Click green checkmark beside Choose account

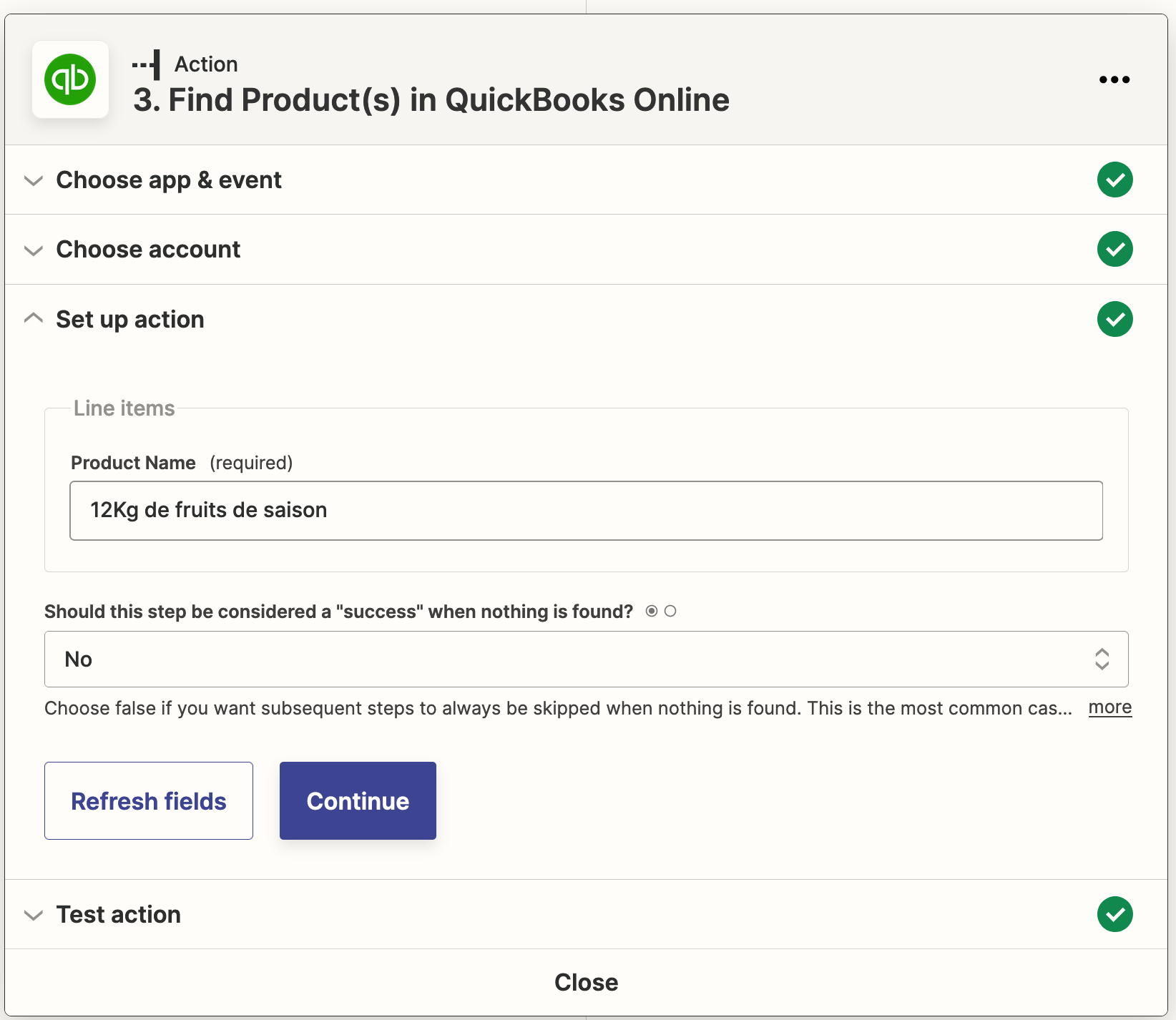(1114, 249)
